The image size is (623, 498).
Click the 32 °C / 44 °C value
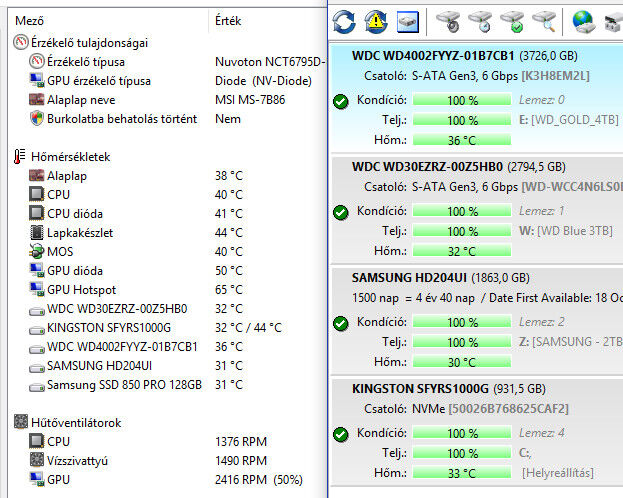(x=248, y=327)
